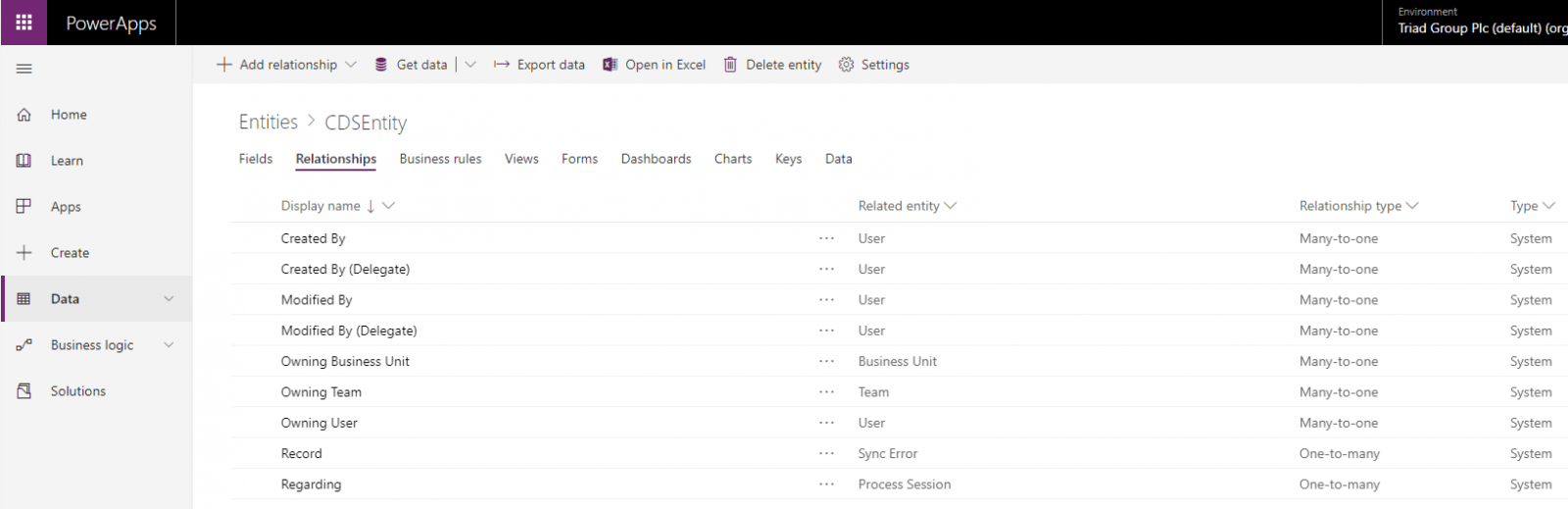Click the Data table icon
Viewport: 1568px width, 509px height.
tap(24, 299)
